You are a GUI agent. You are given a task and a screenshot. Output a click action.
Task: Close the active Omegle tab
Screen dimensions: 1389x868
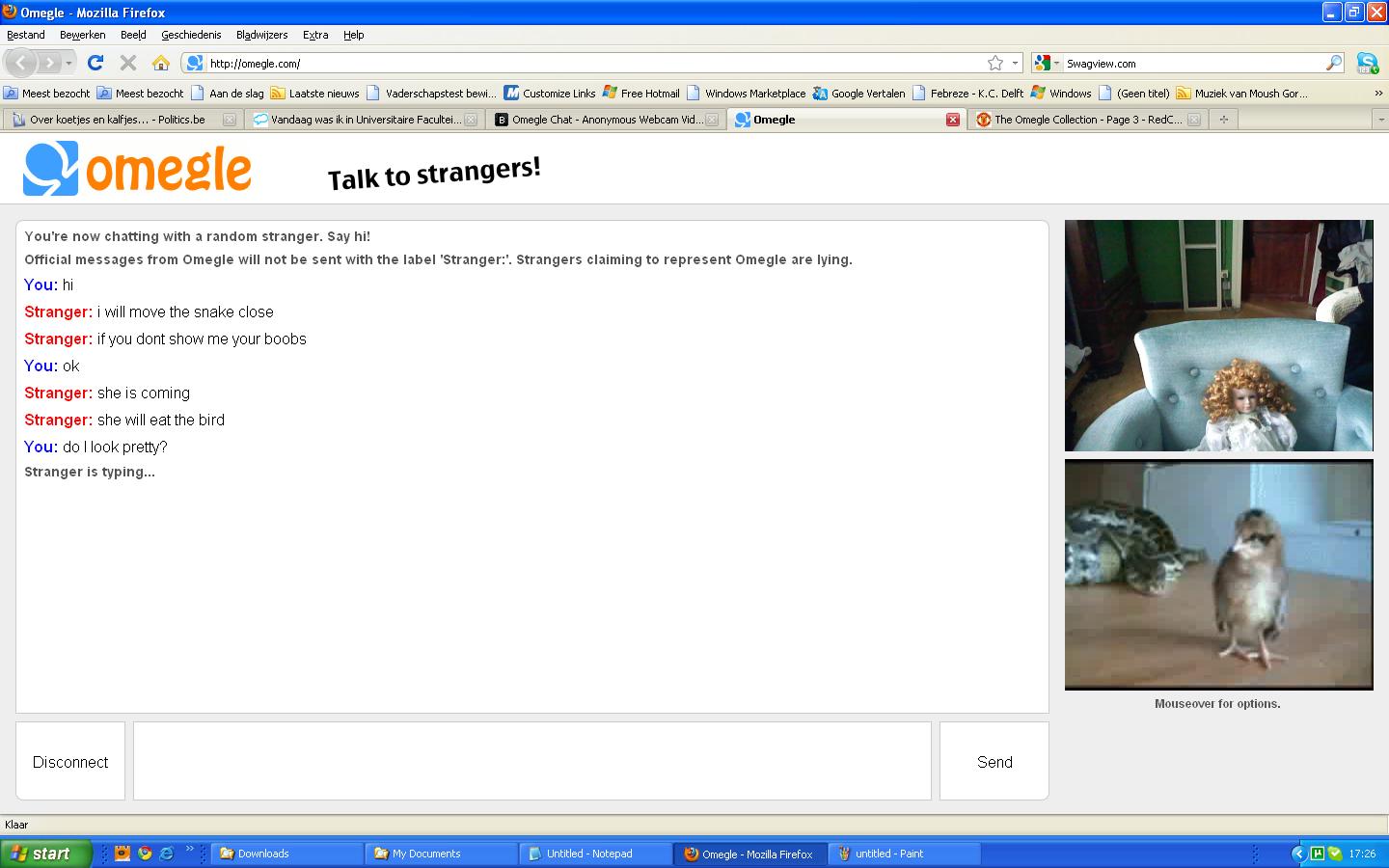(x=953, y=120)
